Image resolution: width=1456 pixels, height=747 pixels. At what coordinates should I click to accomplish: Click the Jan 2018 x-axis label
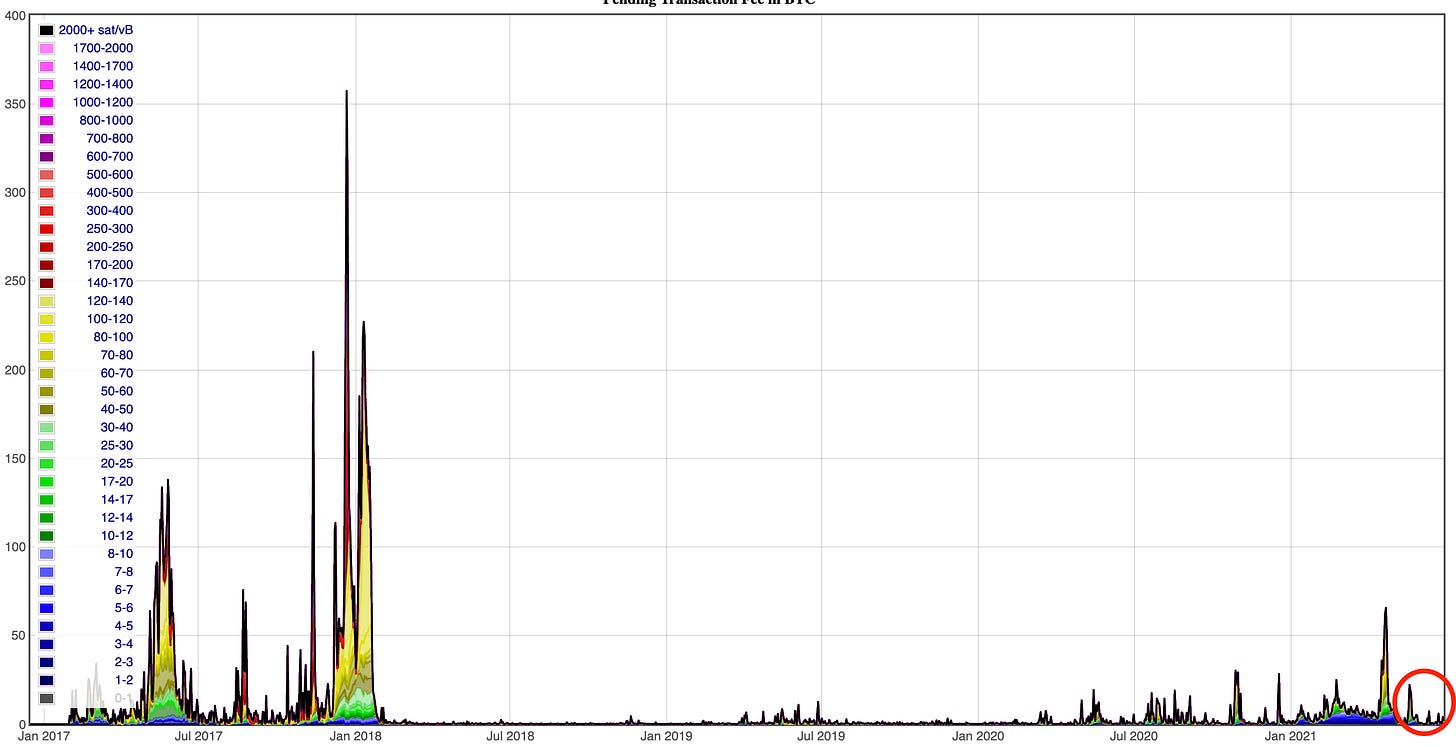pyautogui.click(x=354, y=737)
